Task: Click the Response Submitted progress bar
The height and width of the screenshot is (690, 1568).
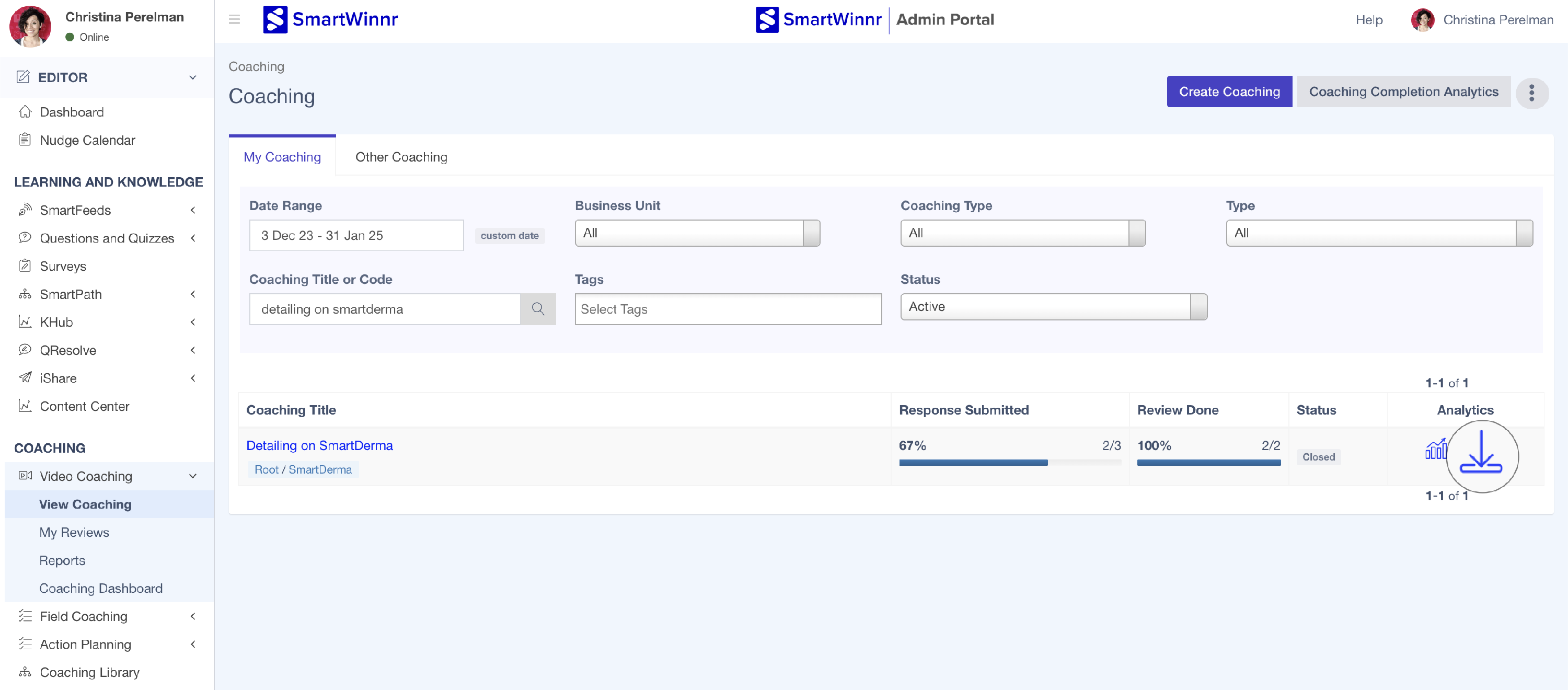Action: click(1009, 463)
